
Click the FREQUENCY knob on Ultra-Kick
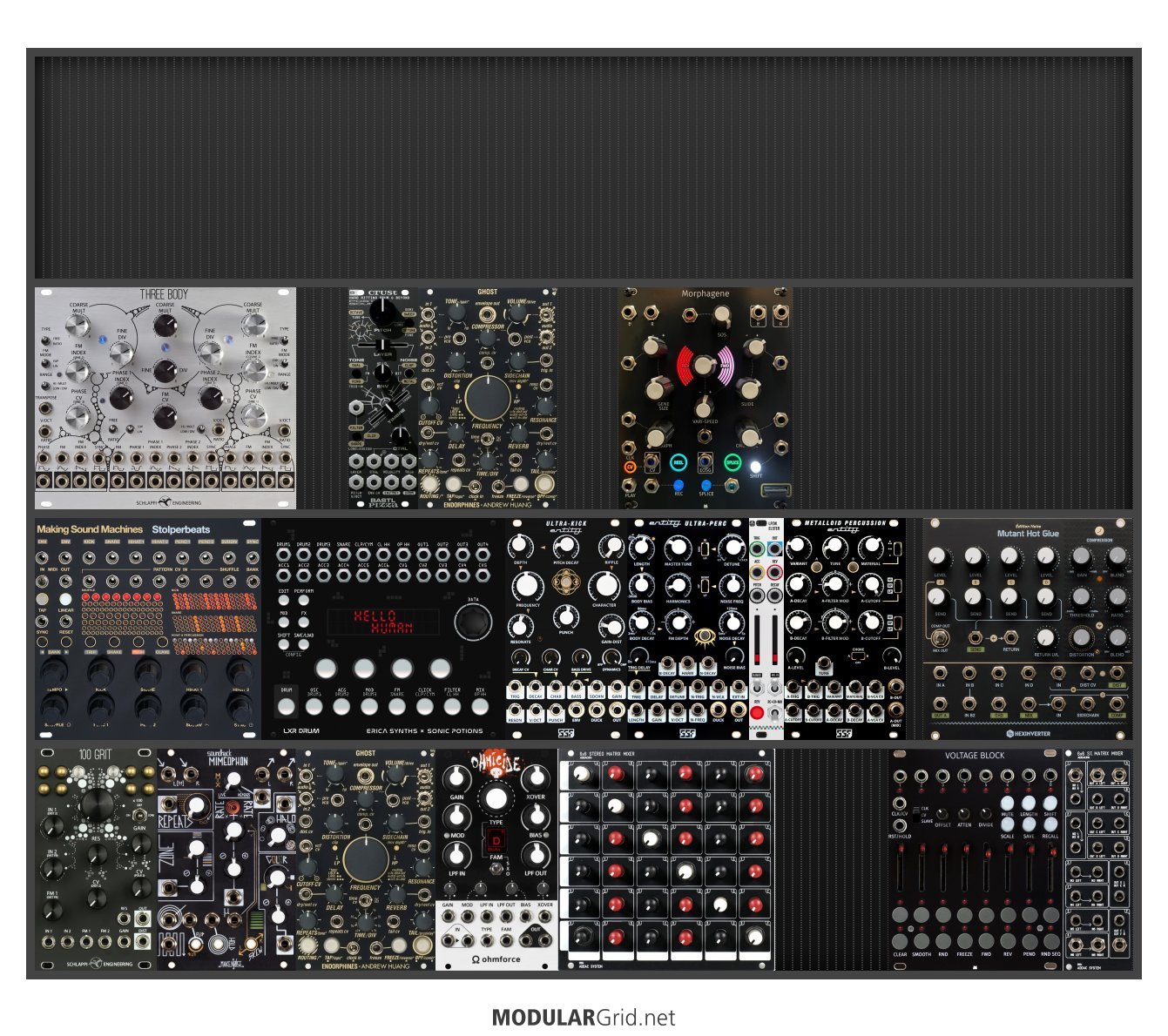tap(528, 587)
